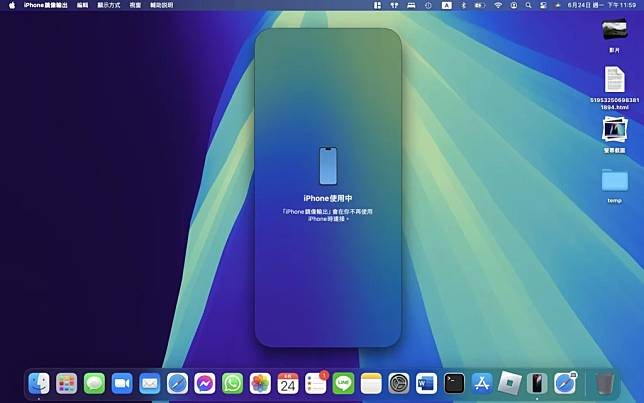Image resolution: width=644 pixels, height=403 pixels.
Task: Expand the input source menu
Action: click(446, 5)
